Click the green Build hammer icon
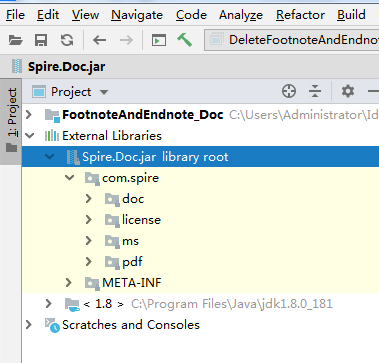 184,40
